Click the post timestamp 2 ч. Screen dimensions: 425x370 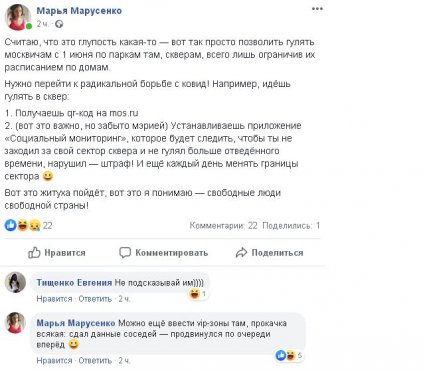pos(43,24)
